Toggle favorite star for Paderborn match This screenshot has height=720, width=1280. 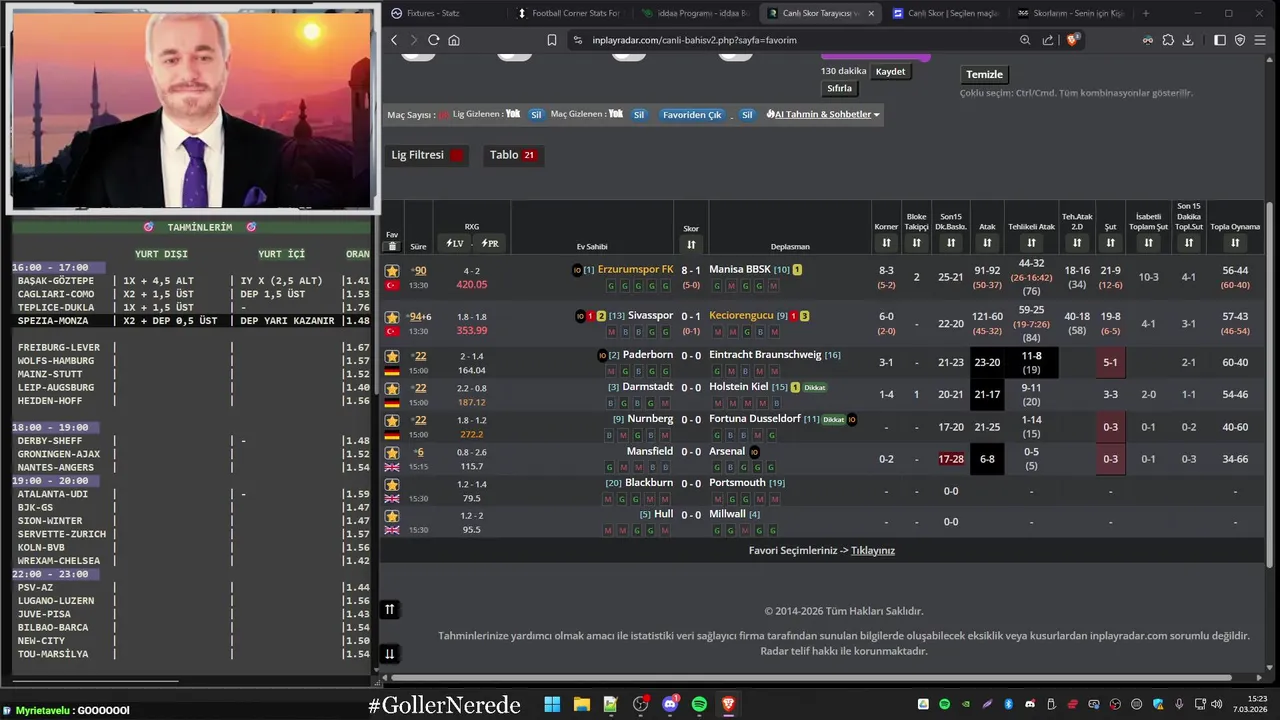tap(392, 355)
